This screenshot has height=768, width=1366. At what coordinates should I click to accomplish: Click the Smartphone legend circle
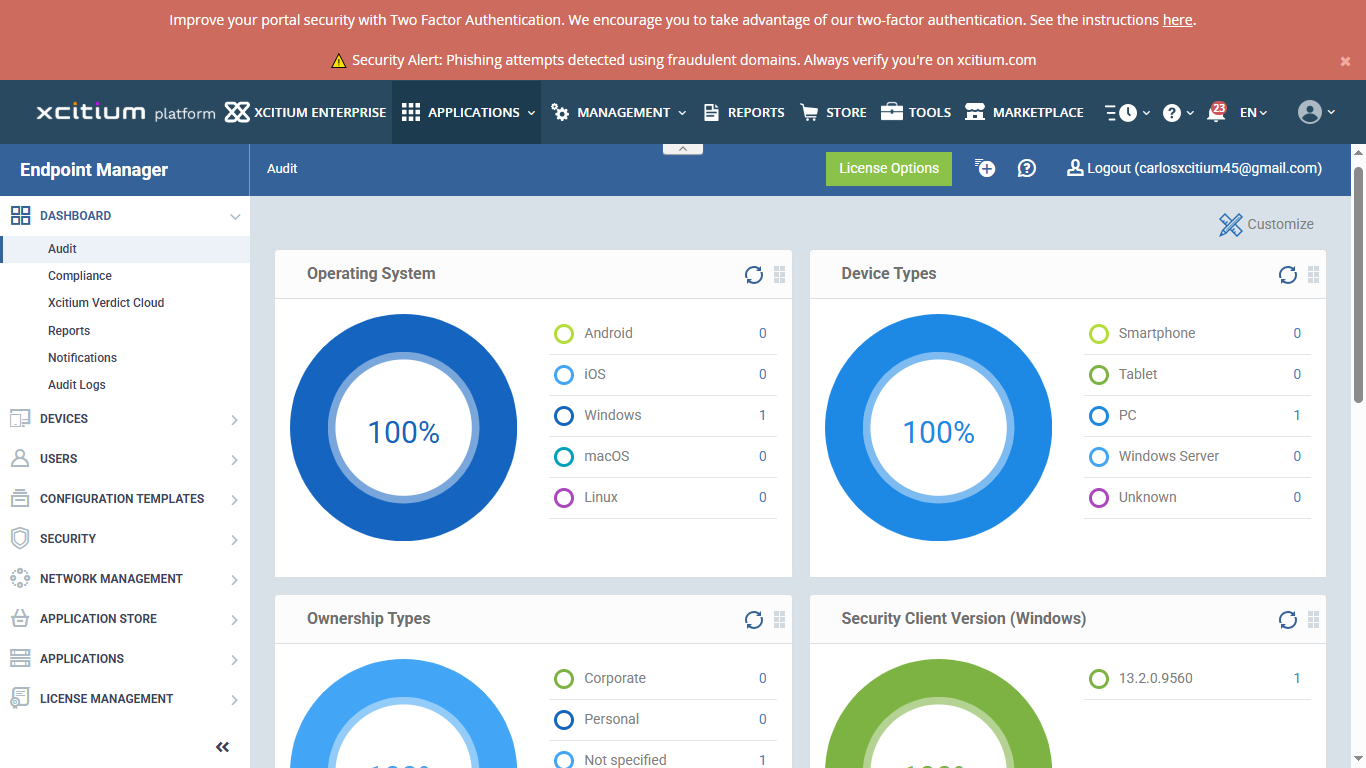coord(1099,333)
